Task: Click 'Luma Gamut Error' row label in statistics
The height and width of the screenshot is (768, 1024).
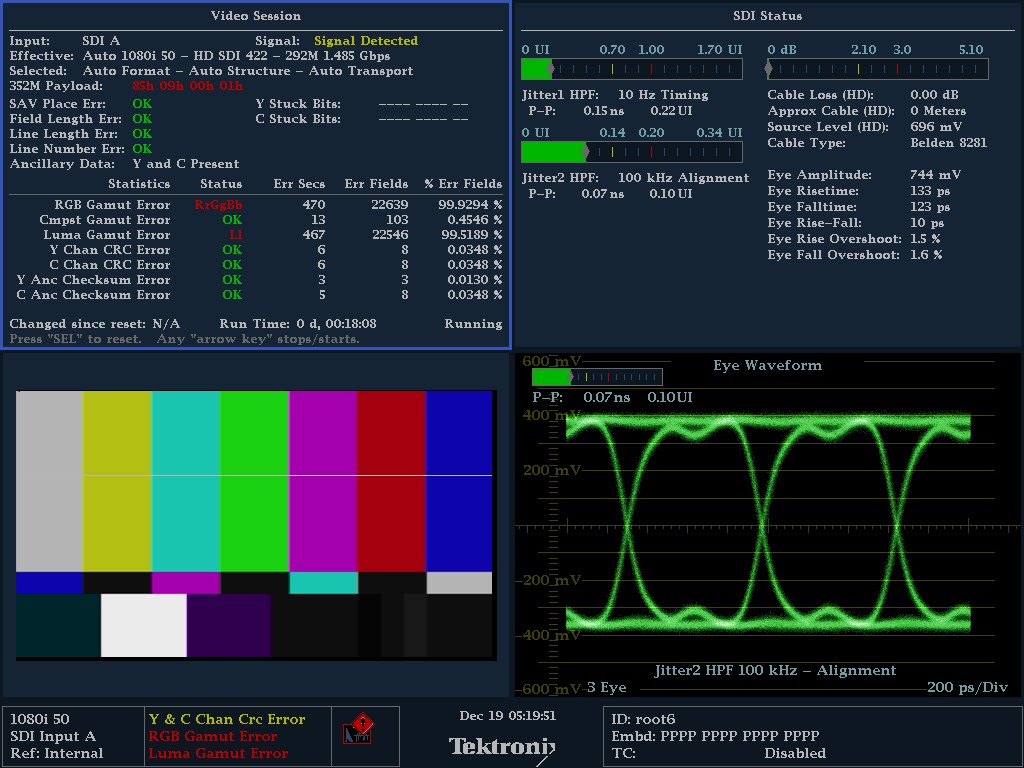Action: 106,235
